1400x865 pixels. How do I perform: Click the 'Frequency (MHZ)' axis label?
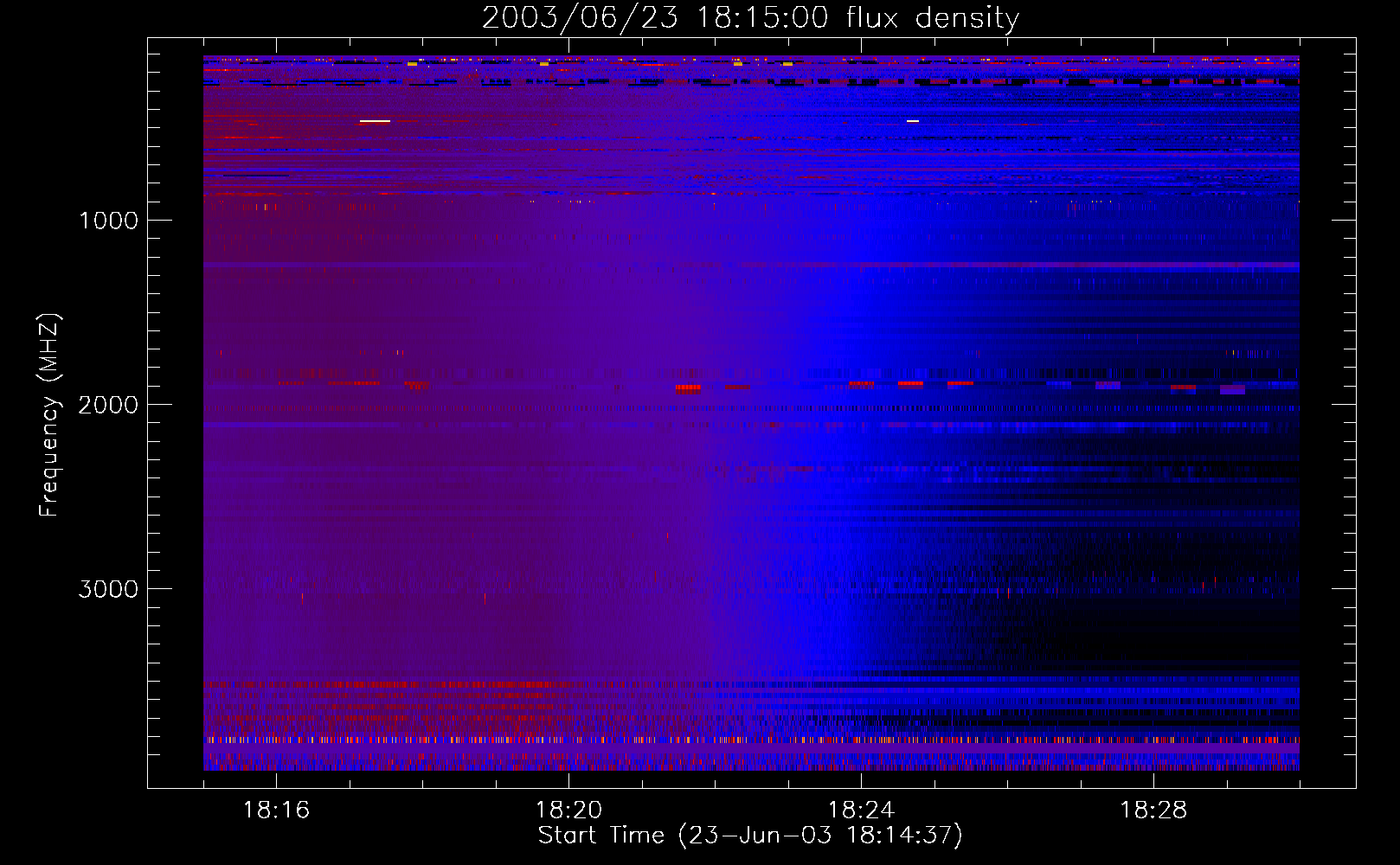click(49, 415)
